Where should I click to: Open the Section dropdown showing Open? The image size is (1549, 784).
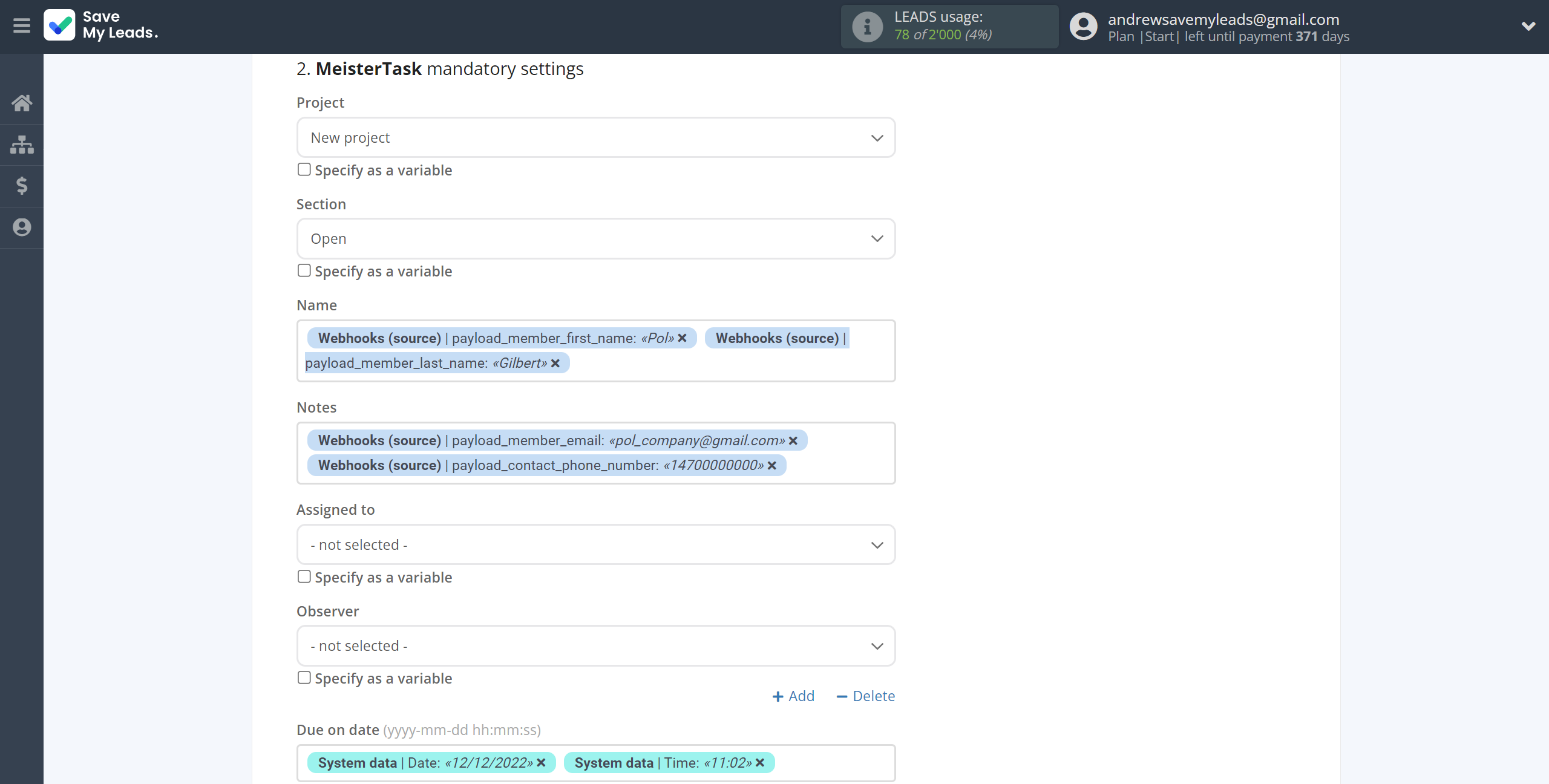pyautogui.click(x=596, y=239)
